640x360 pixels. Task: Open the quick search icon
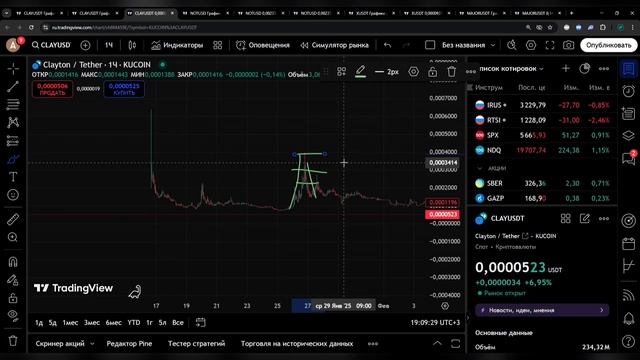(x=511, y=45)
